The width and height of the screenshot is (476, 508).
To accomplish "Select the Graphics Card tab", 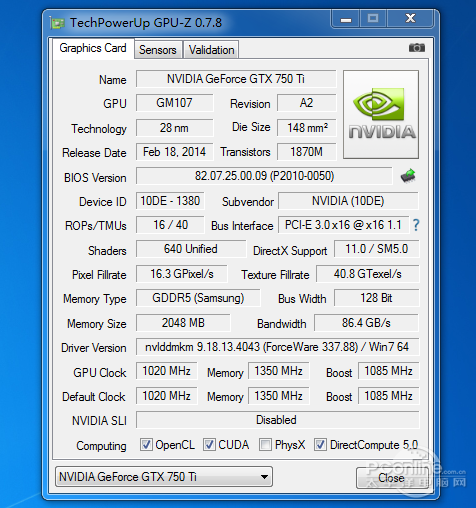I will pos(93,48).
